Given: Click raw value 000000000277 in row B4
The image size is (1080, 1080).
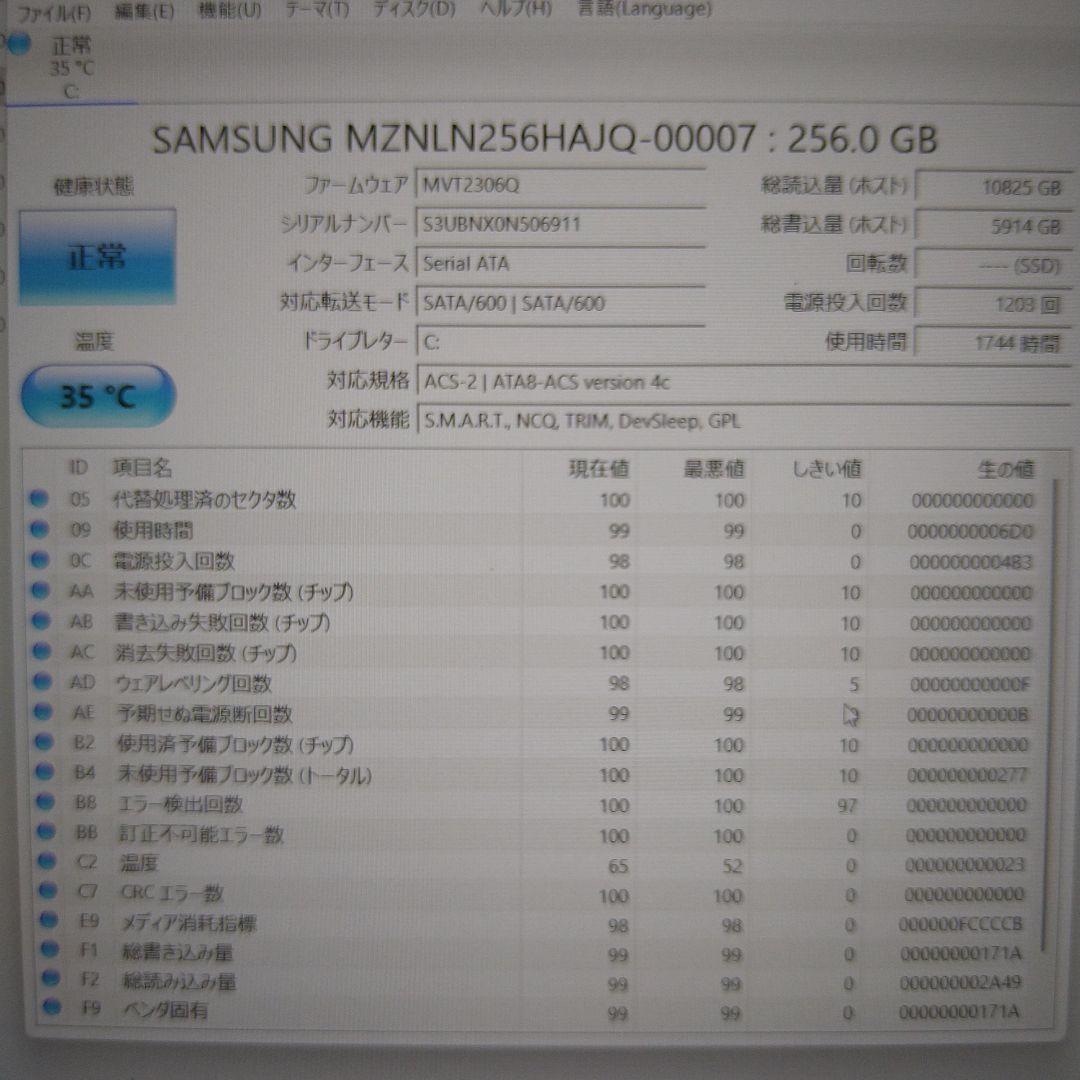Looking at the screenshot, I should pos(968,776).
